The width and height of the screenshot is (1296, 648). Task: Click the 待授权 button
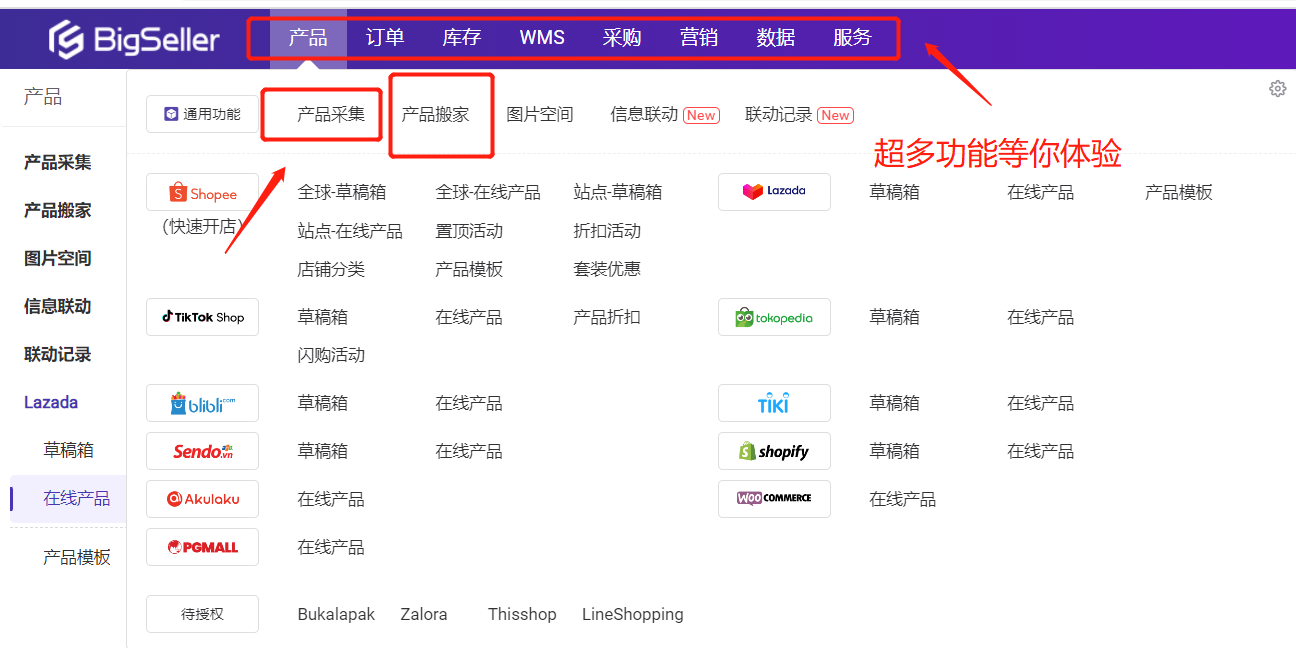202,614
